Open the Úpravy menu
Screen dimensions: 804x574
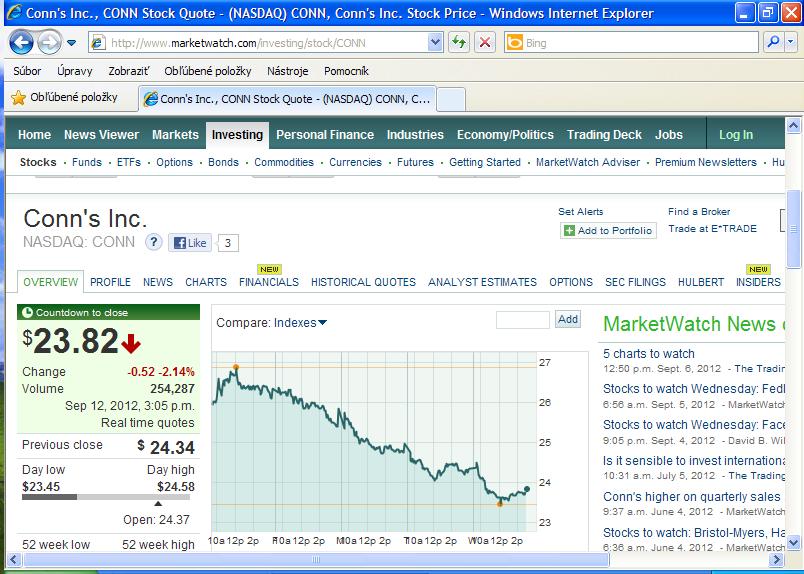(x=75, y=71)
